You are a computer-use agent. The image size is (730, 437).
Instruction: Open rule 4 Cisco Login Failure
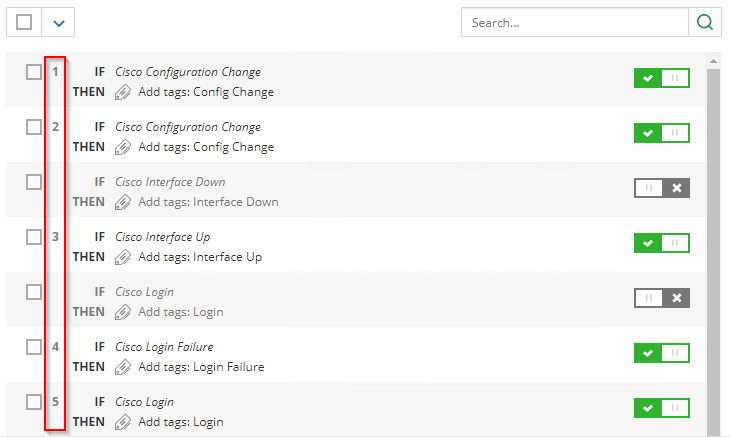tap(164, 347)
